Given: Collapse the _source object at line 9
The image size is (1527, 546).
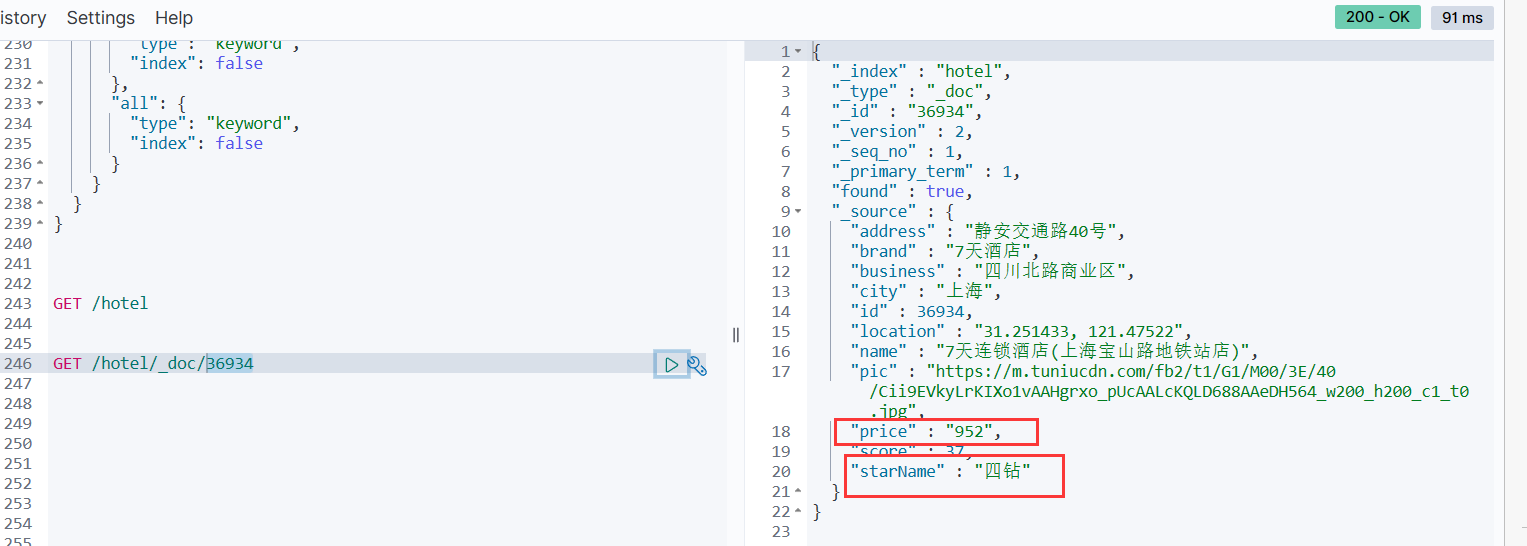Looking at the screenshot, I should tap(798, 211).
